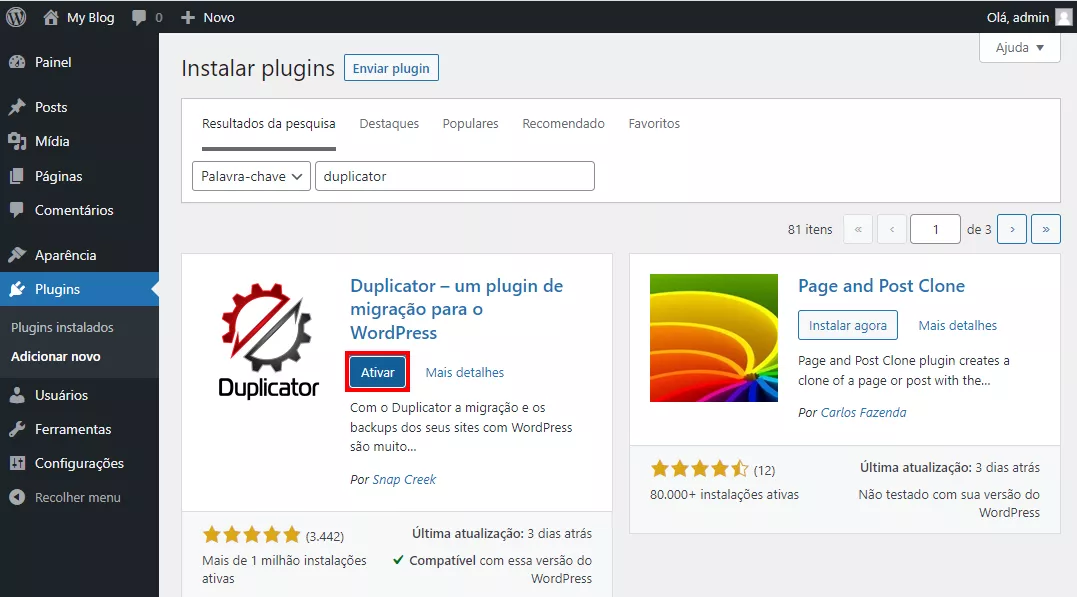Click Instalar agora for Page and Post Clone

point(848,326)
